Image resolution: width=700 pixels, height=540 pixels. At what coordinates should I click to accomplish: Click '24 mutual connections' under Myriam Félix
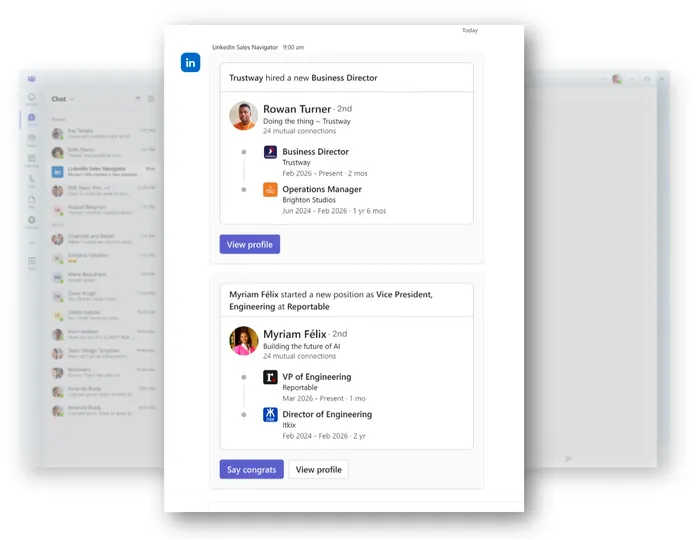[299, 356]
